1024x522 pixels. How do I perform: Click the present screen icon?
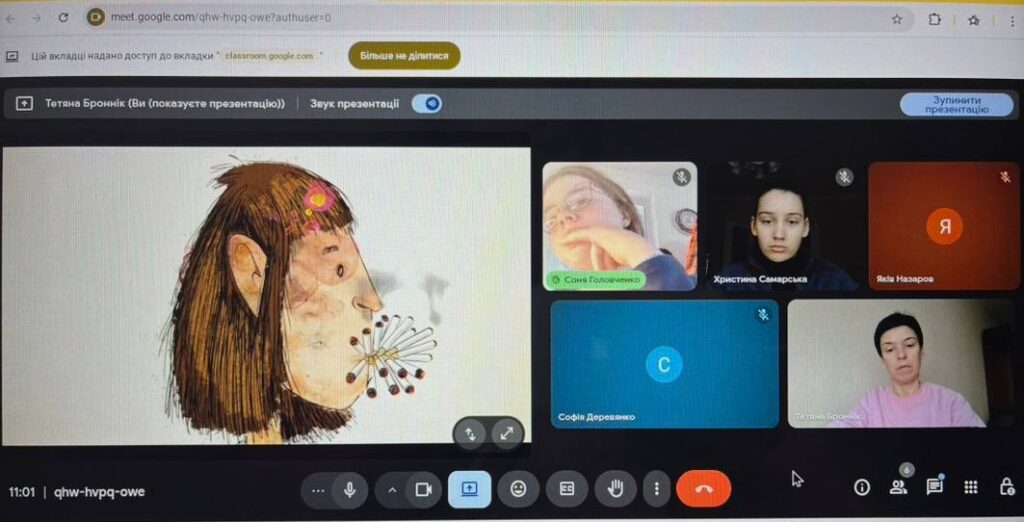click(469, 489)
